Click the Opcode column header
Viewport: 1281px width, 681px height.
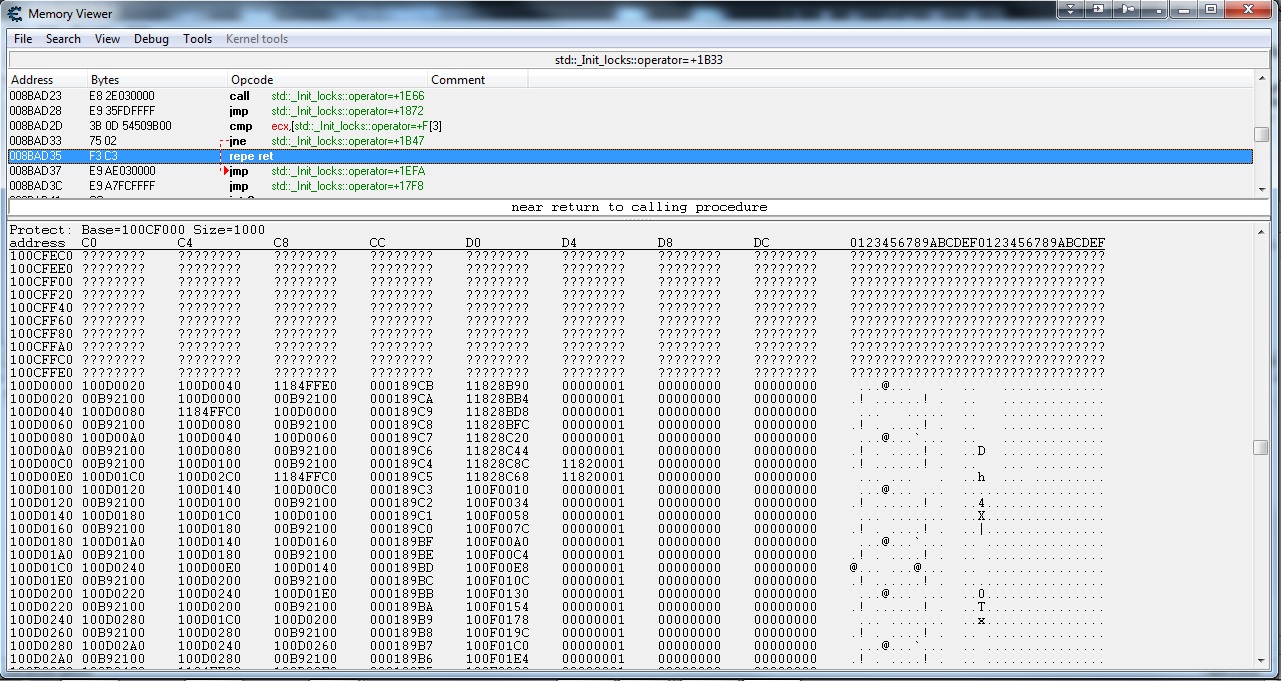[252, 80]
